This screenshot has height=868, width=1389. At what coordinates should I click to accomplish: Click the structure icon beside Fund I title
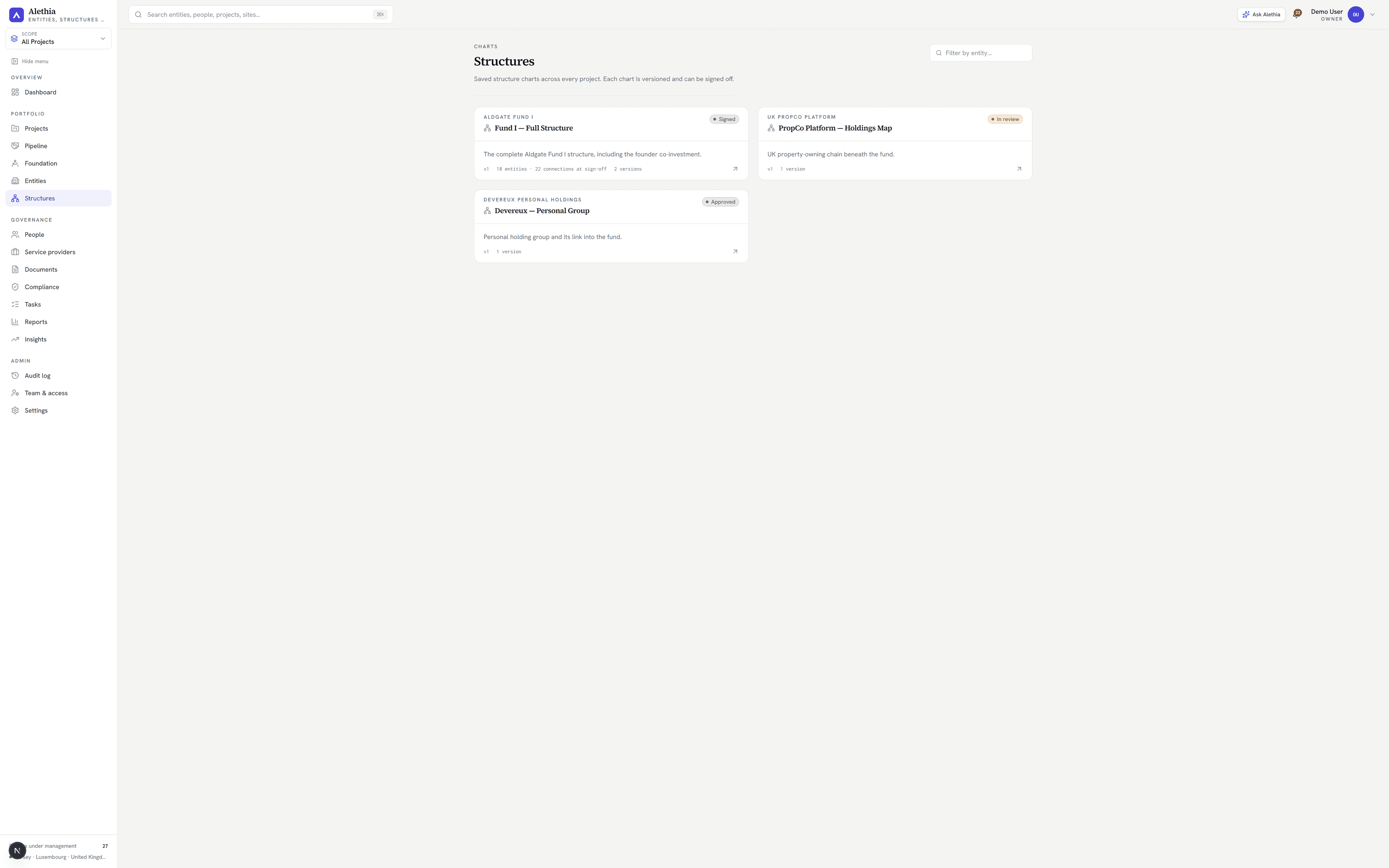487,128
